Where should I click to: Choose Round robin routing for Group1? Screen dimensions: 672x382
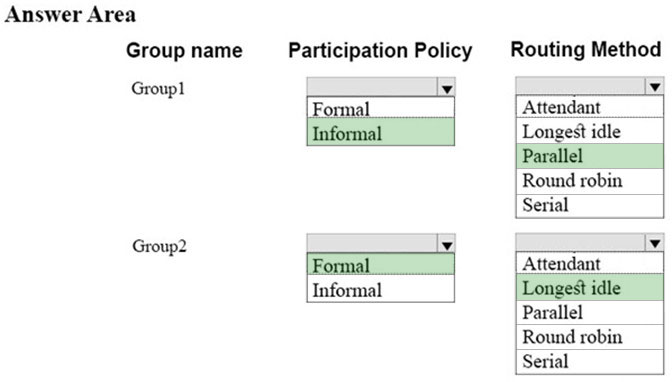pos(590,181)
